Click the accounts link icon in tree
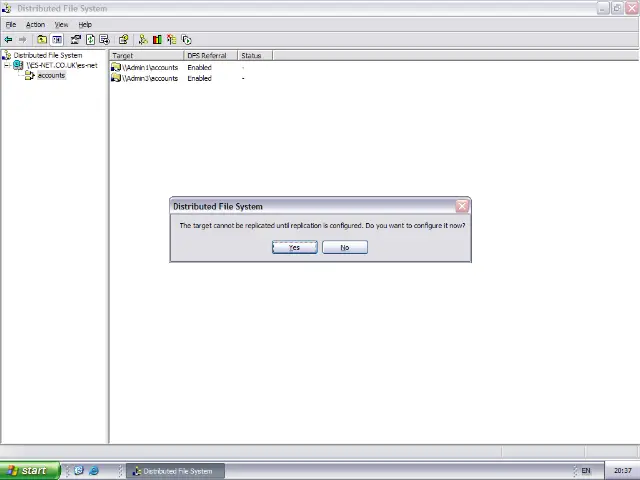This screenshot has height=480, width=640. 29,75
